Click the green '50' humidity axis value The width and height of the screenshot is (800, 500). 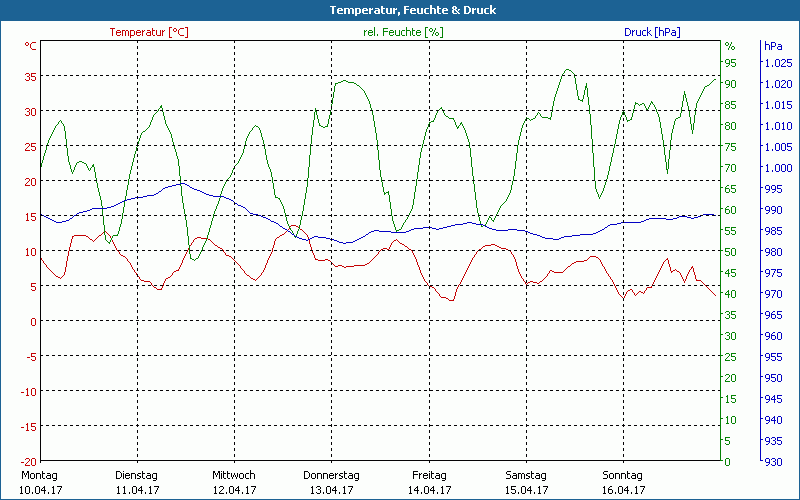(x=731, y=252)
